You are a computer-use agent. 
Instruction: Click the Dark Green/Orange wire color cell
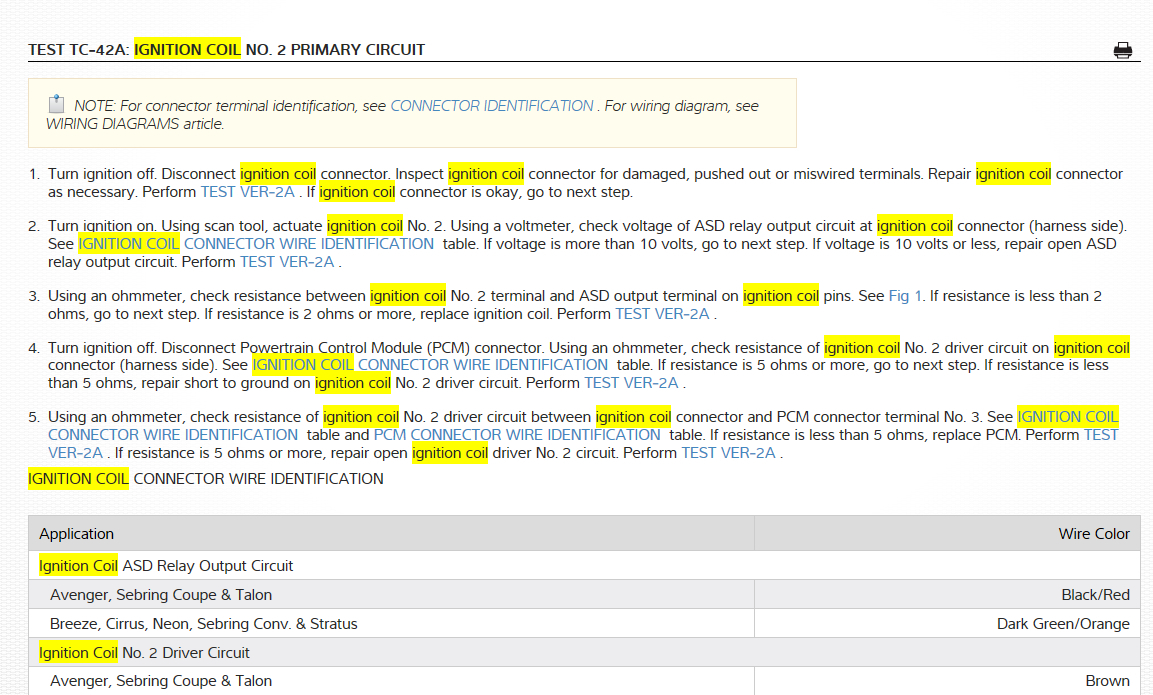[947, 624]
